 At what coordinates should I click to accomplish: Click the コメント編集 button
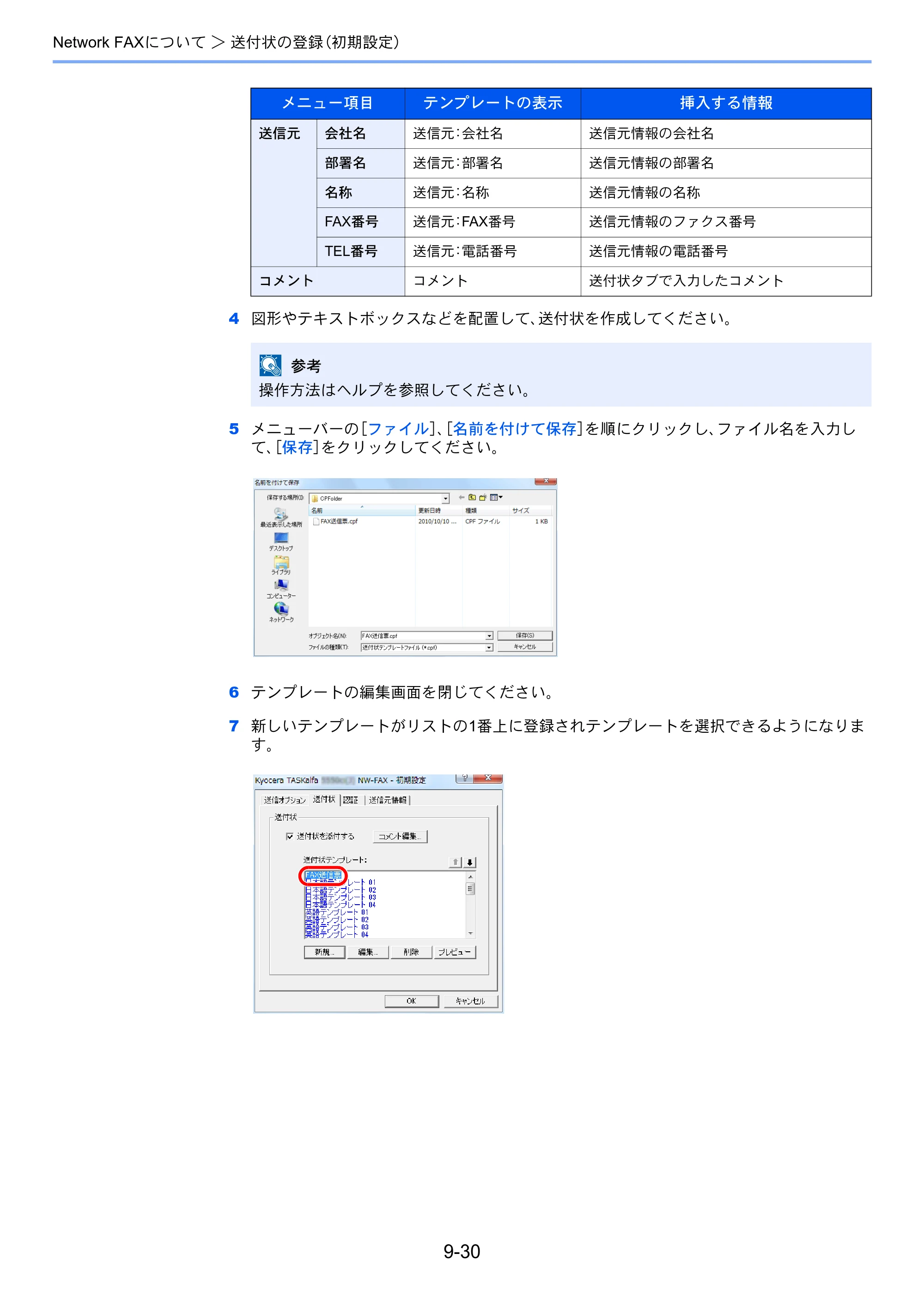pyautogui.click(x=400, y=836)
